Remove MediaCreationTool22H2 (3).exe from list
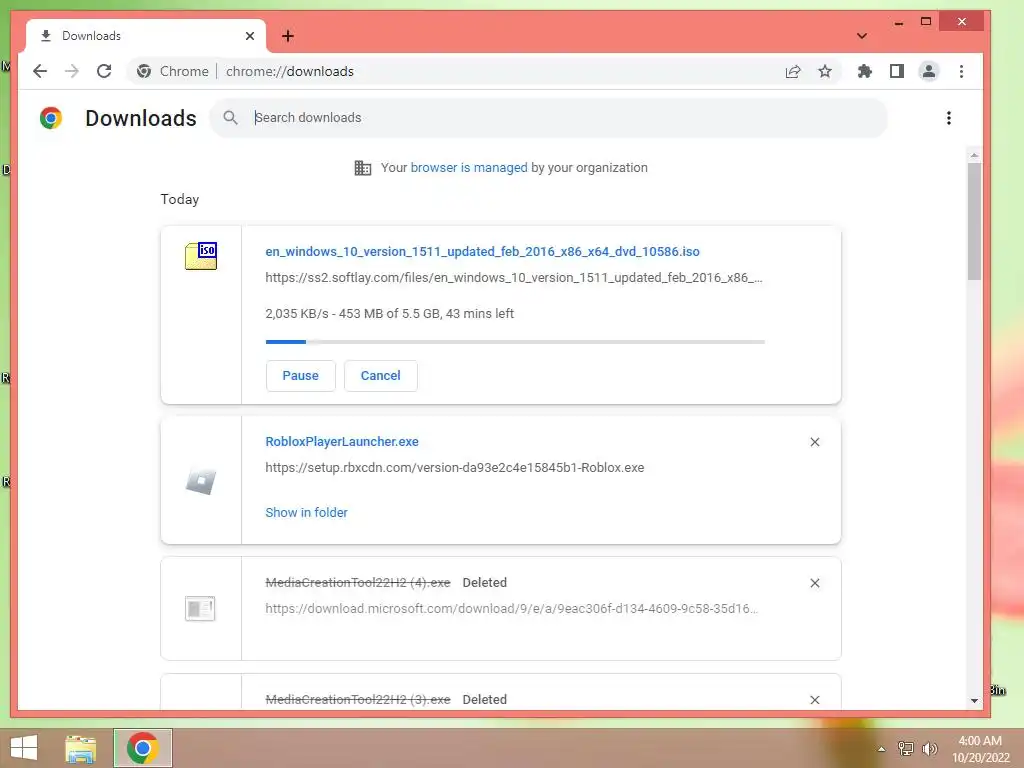 814,699
